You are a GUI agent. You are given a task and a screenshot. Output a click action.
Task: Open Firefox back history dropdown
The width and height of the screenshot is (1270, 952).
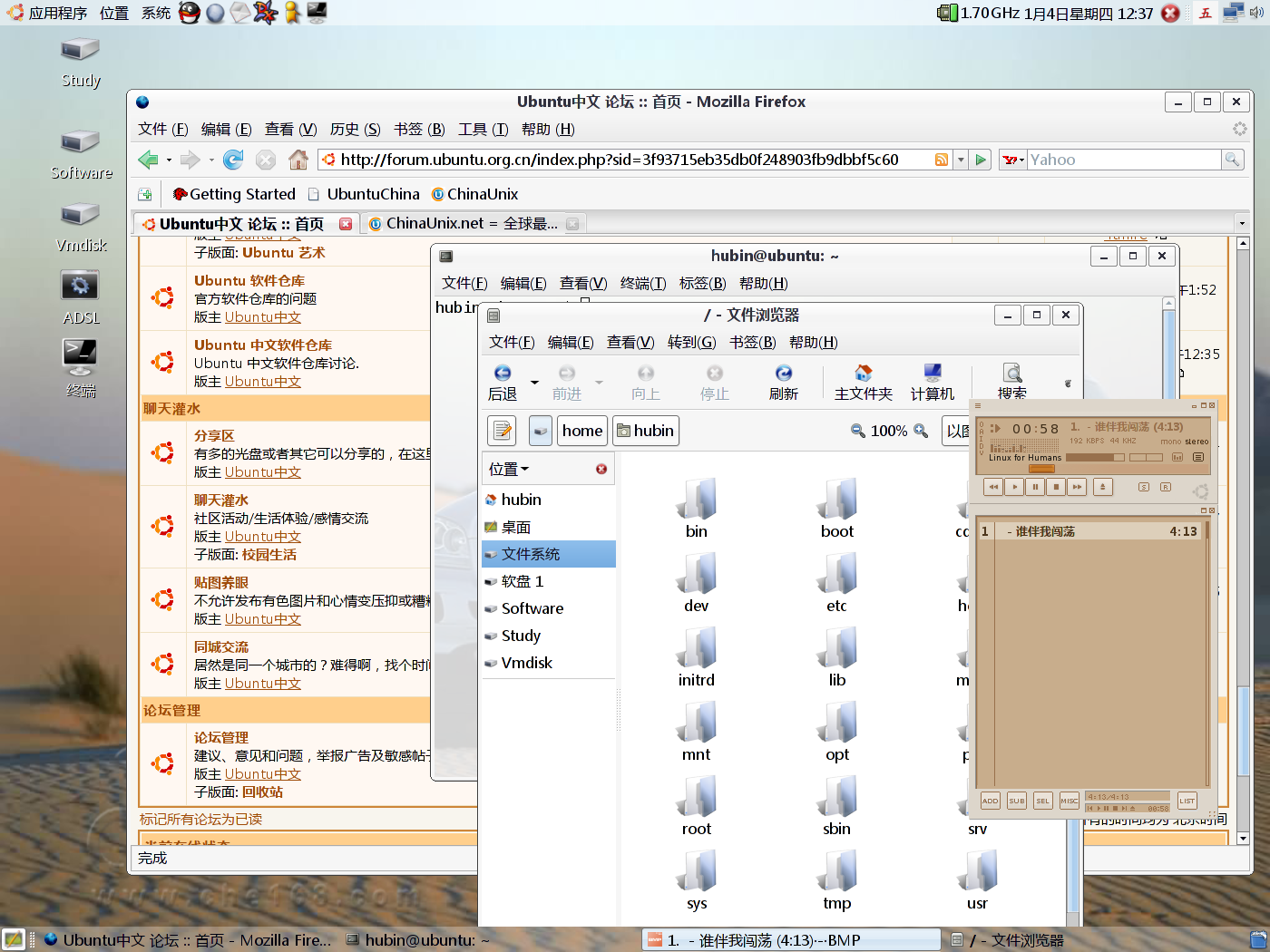(x=169, y=160)
